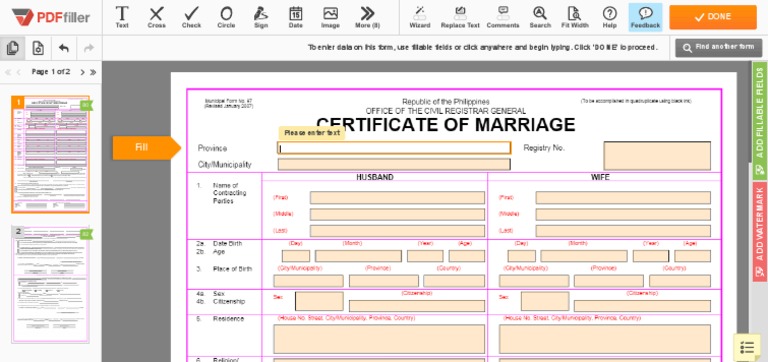This screenshot has width=768, height=362.
Task: Go to the next page
Action: [82, 72]
